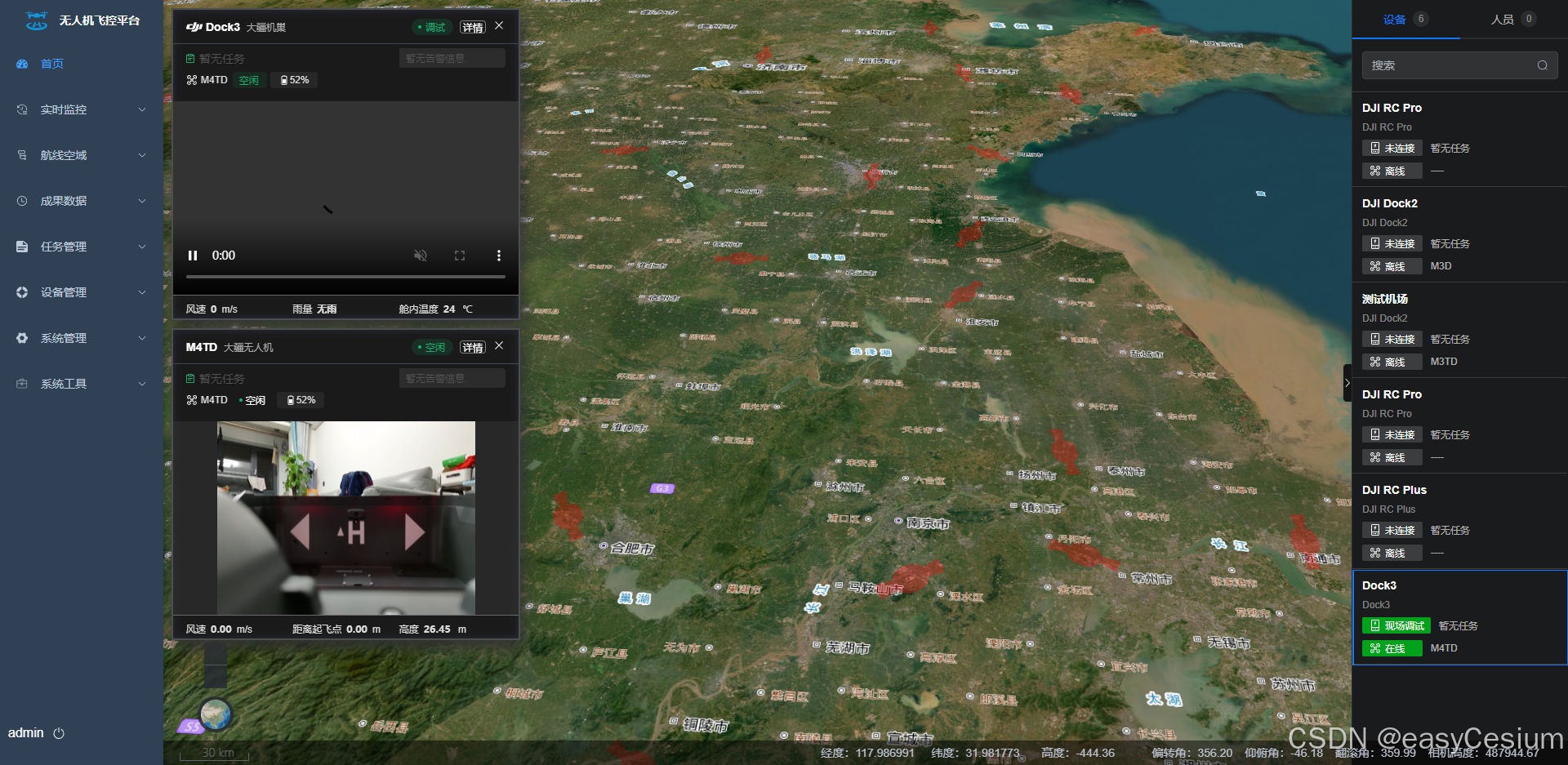This screenshot has width=1568, height=765.
Task: Click the platform drone logo icon
Action: [x=36, y=20]
